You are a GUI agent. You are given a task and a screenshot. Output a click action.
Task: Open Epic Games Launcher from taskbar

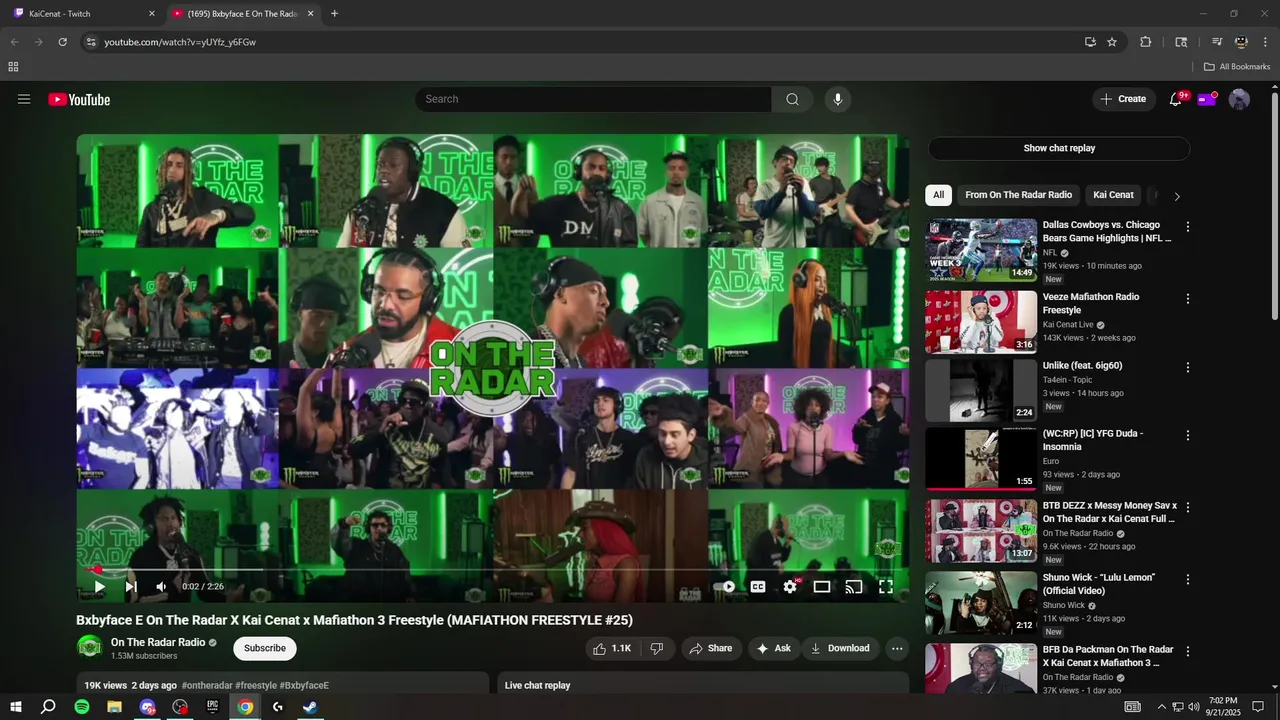tap(212, 707)
